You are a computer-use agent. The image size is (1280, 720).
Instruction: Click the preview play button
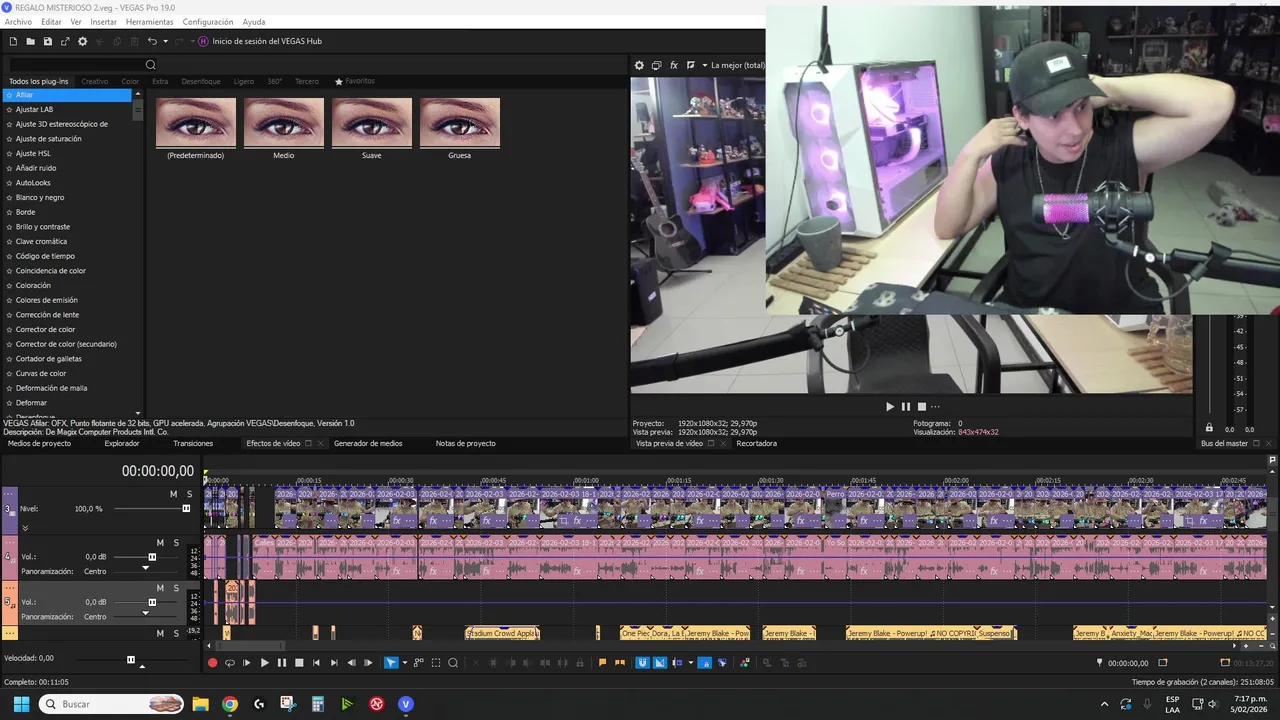click(890, 406)
